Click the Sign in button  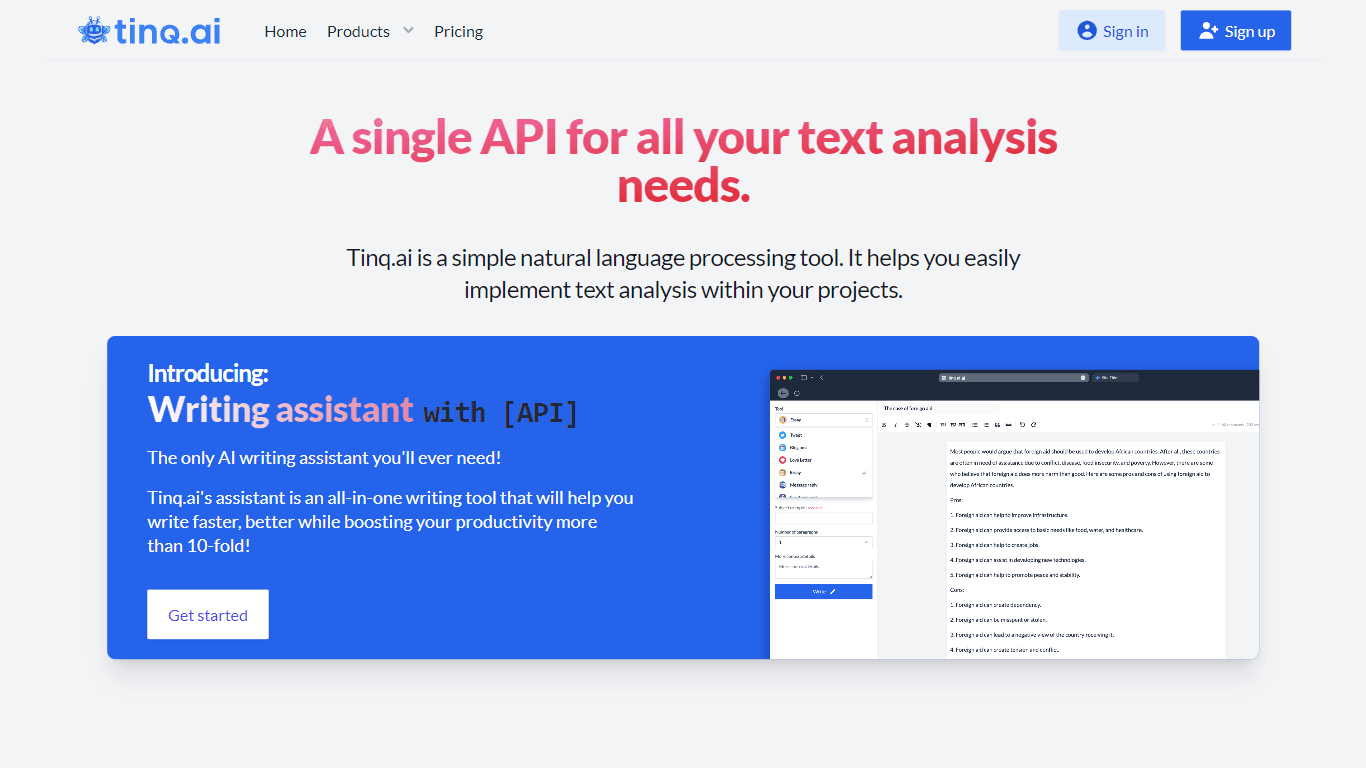coord(1112,31)
